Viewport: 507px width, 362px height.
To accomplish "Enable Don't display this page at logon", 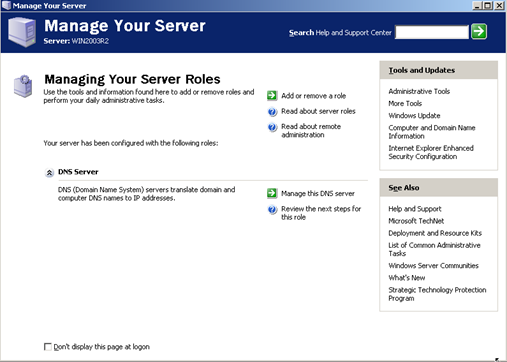I will coord(48,347).
